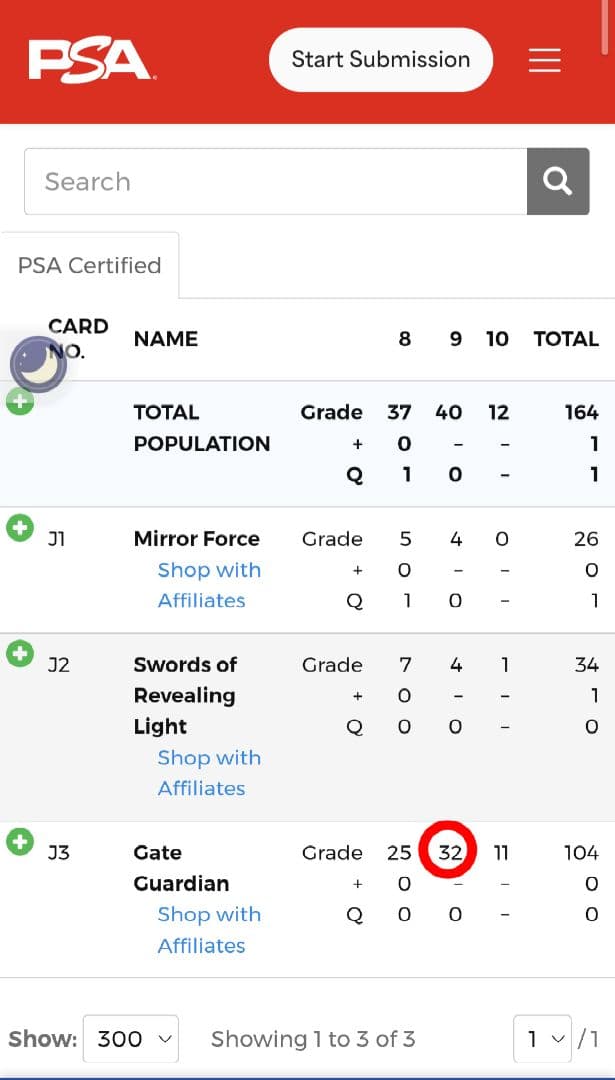Open the page number dropdown
Screen dimensions: 615x1080
click(x=542, y=1039)
